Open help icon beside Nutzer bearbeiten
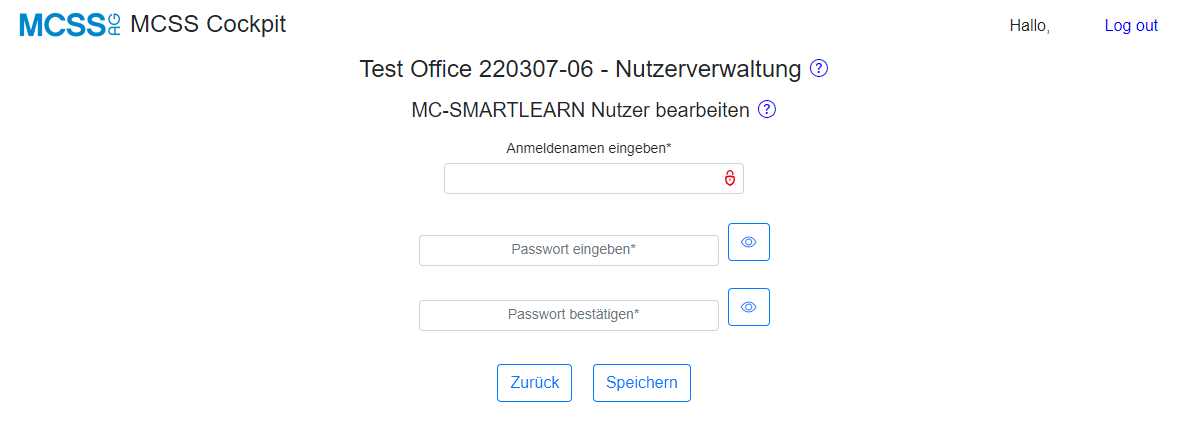 [x=767, y=110]
